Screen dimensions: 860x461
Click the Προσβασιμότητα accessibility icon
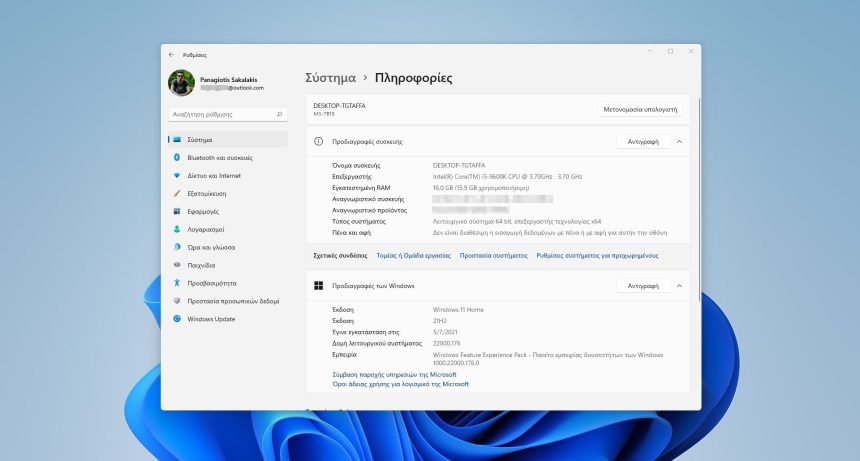(x=177, y=283)
